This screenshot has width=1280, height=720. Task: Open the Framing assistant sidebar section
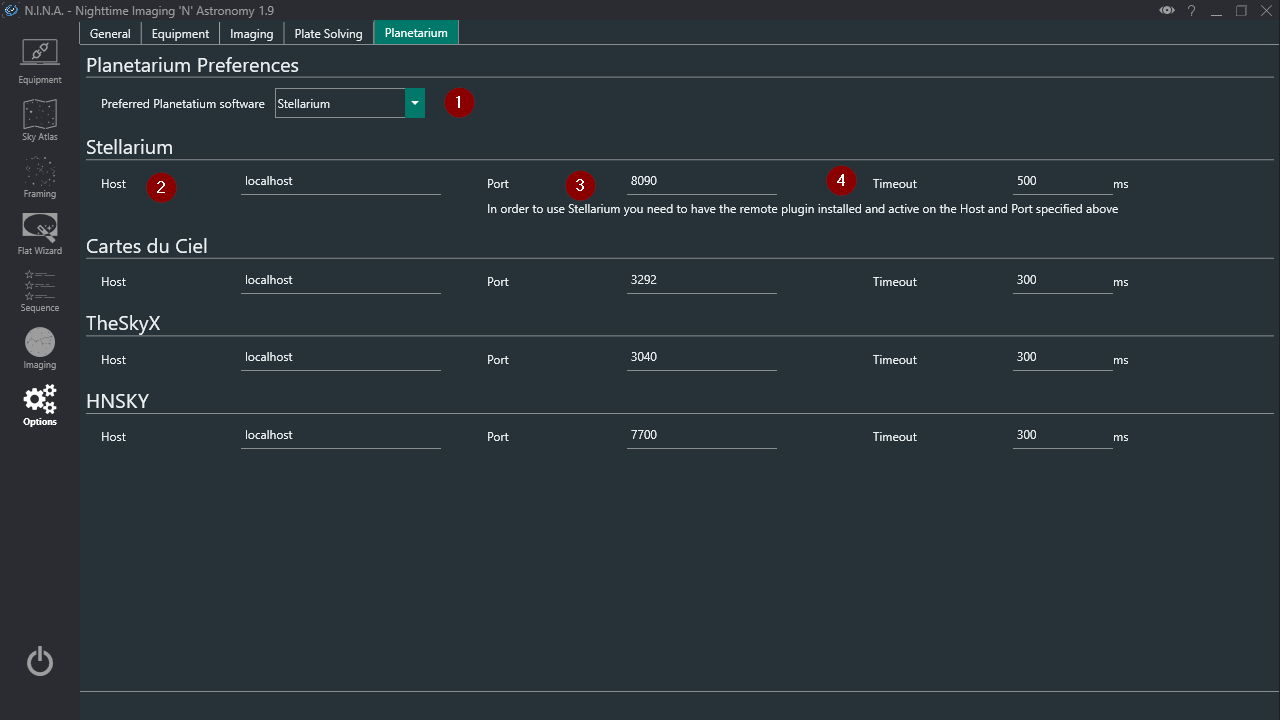40,177
